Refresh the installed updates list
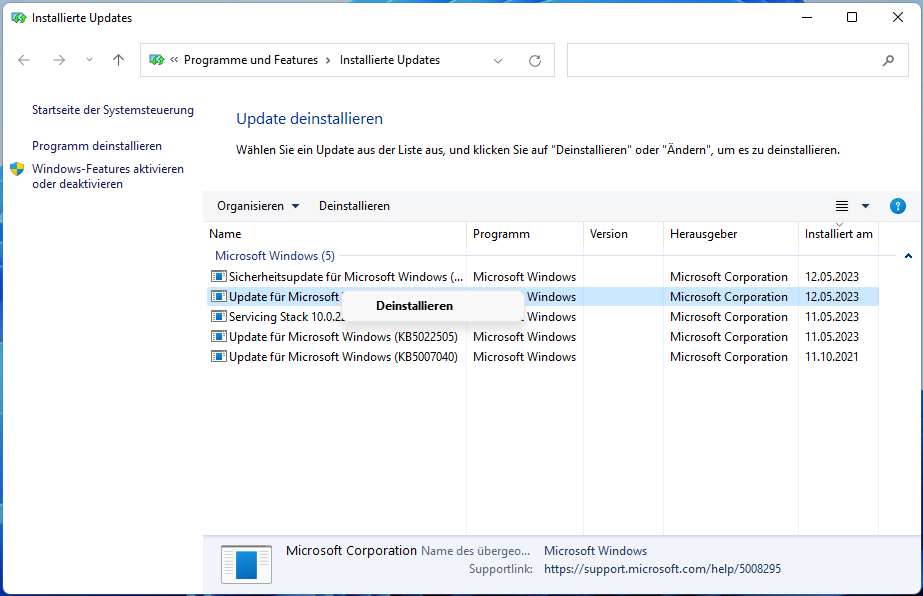This screenshot has width=923, height=596. 534,61
